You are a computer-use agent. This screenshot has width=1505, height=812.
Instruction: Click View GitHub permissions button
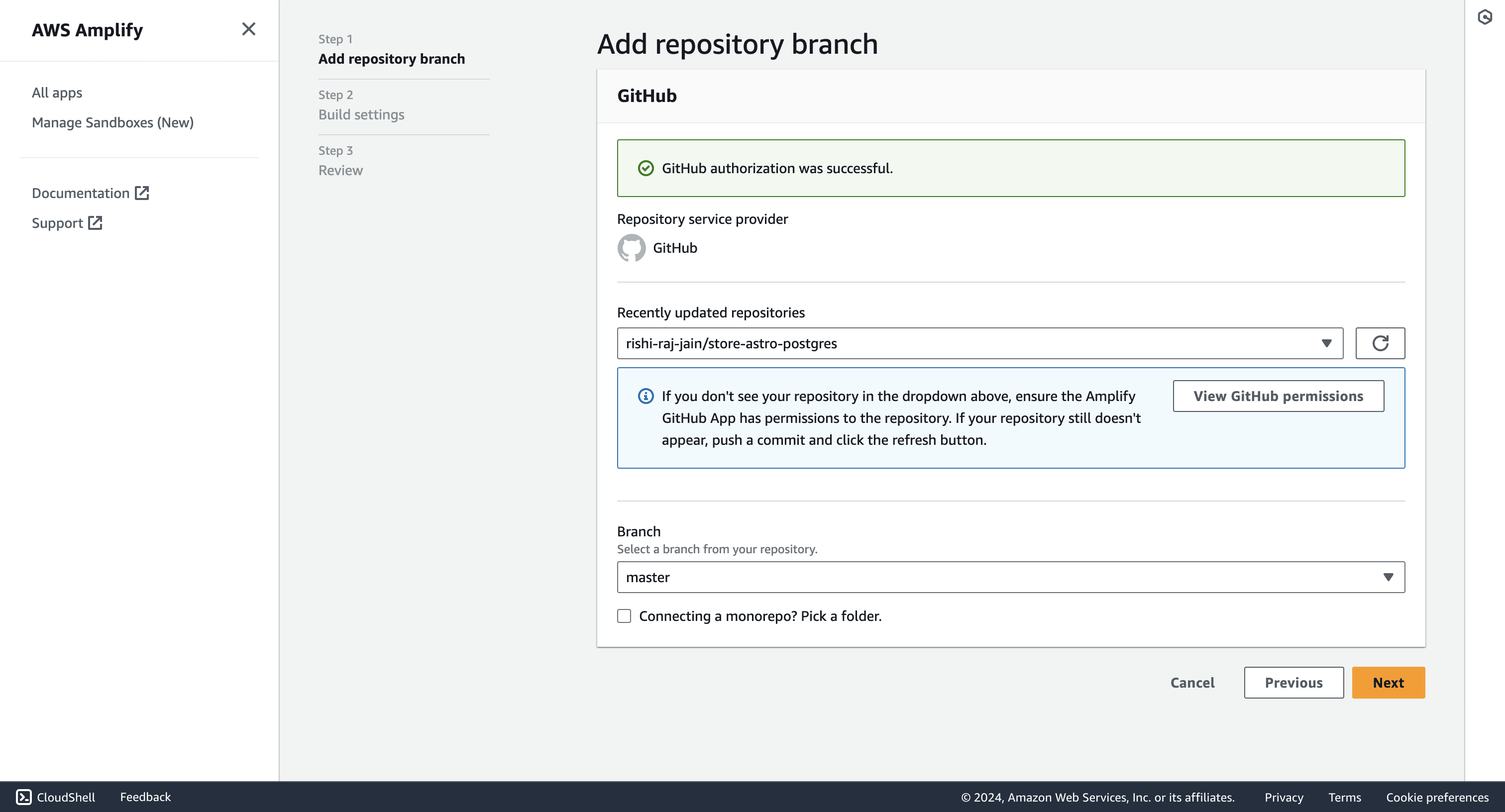coord(1278,396)
